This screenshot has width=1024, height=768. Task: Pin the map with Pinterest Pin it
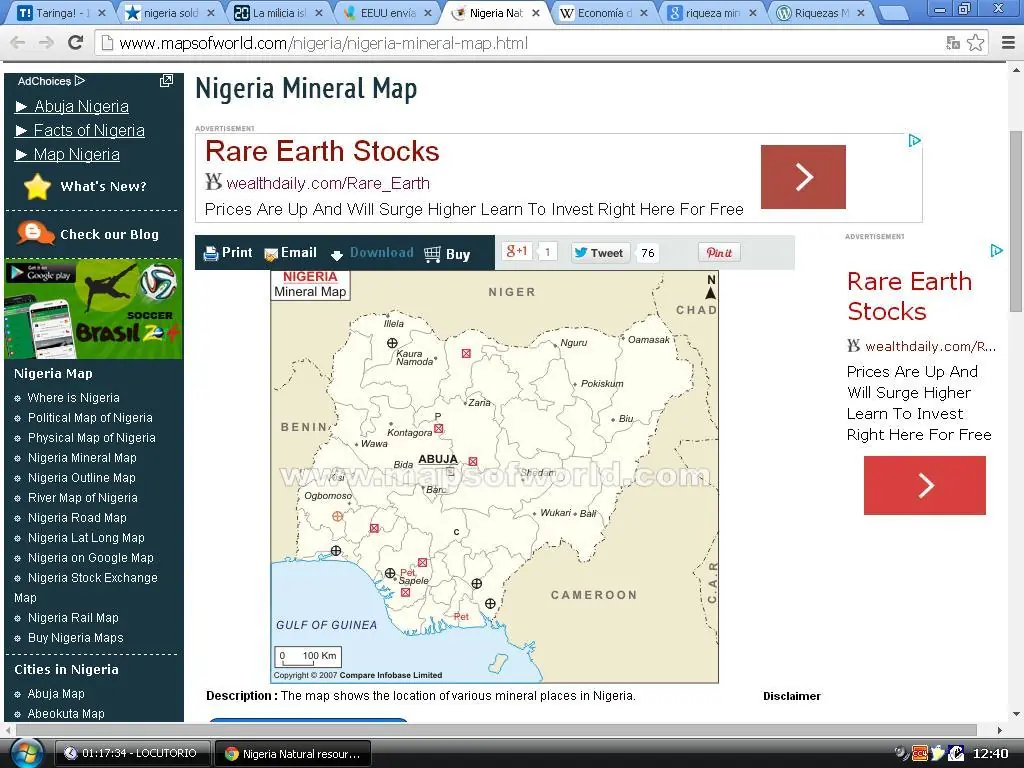coord(719,253)
